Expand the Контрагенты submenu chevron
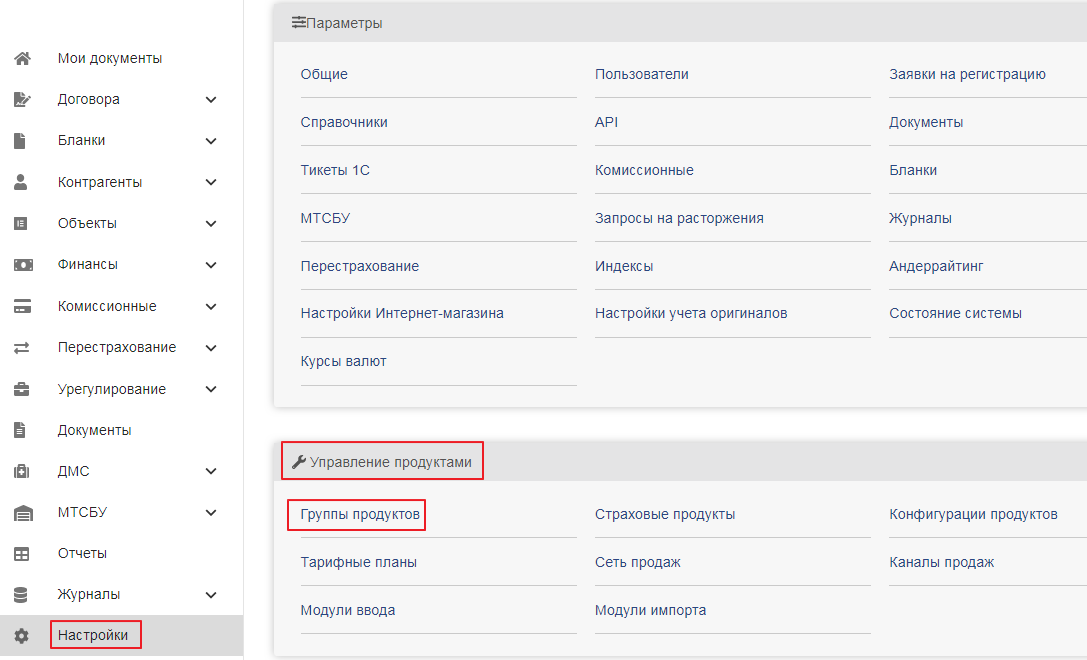The width and height of the screenshot is (1087, 660). (211, 182)
